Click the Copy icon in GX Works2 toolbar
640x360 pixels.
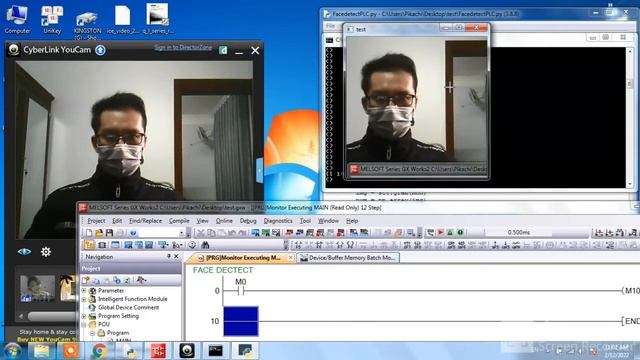point(211,233)
